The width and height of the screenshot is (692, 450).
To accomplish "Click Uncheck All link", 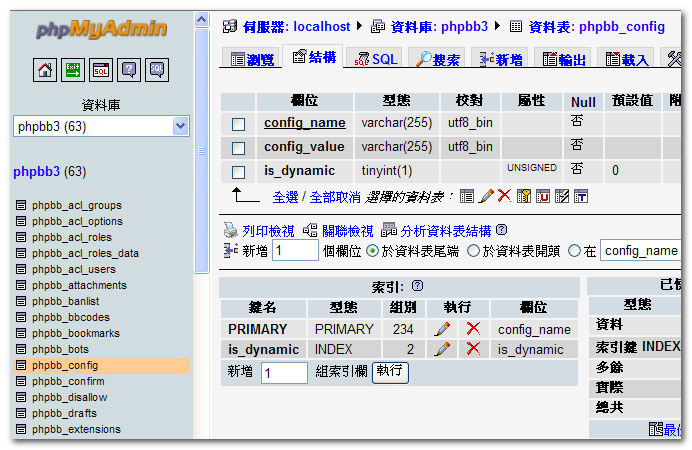I will [335, 197].
